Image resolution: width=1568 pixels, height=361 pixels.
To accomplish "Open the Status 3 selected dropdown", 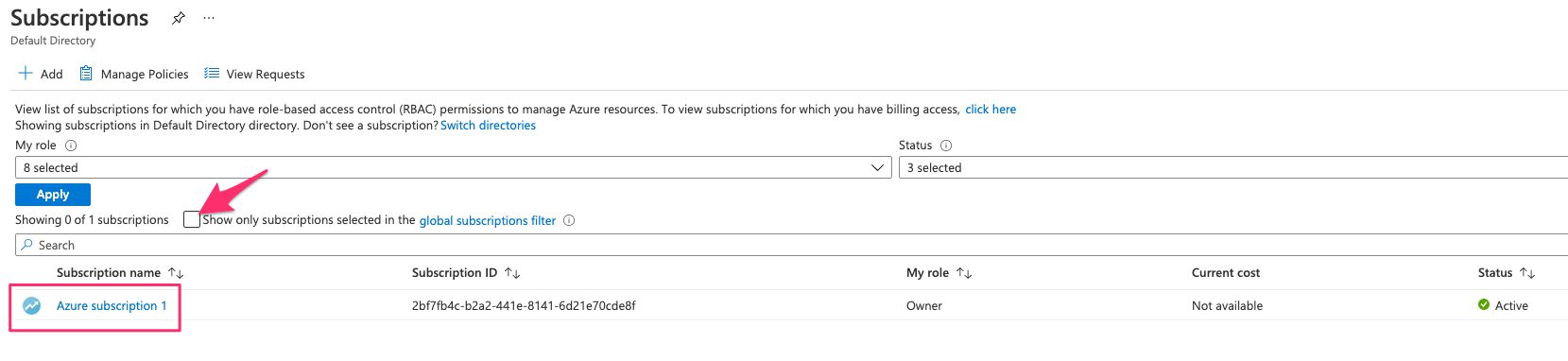I will (1233, 167).
